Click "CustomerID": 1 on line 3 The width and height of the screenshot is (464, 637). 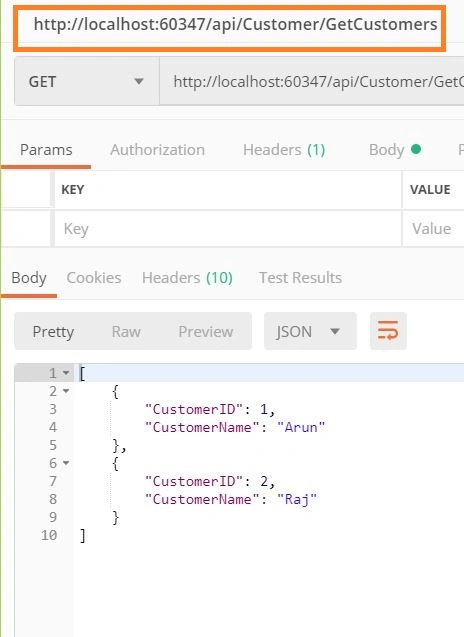(210, 410)
